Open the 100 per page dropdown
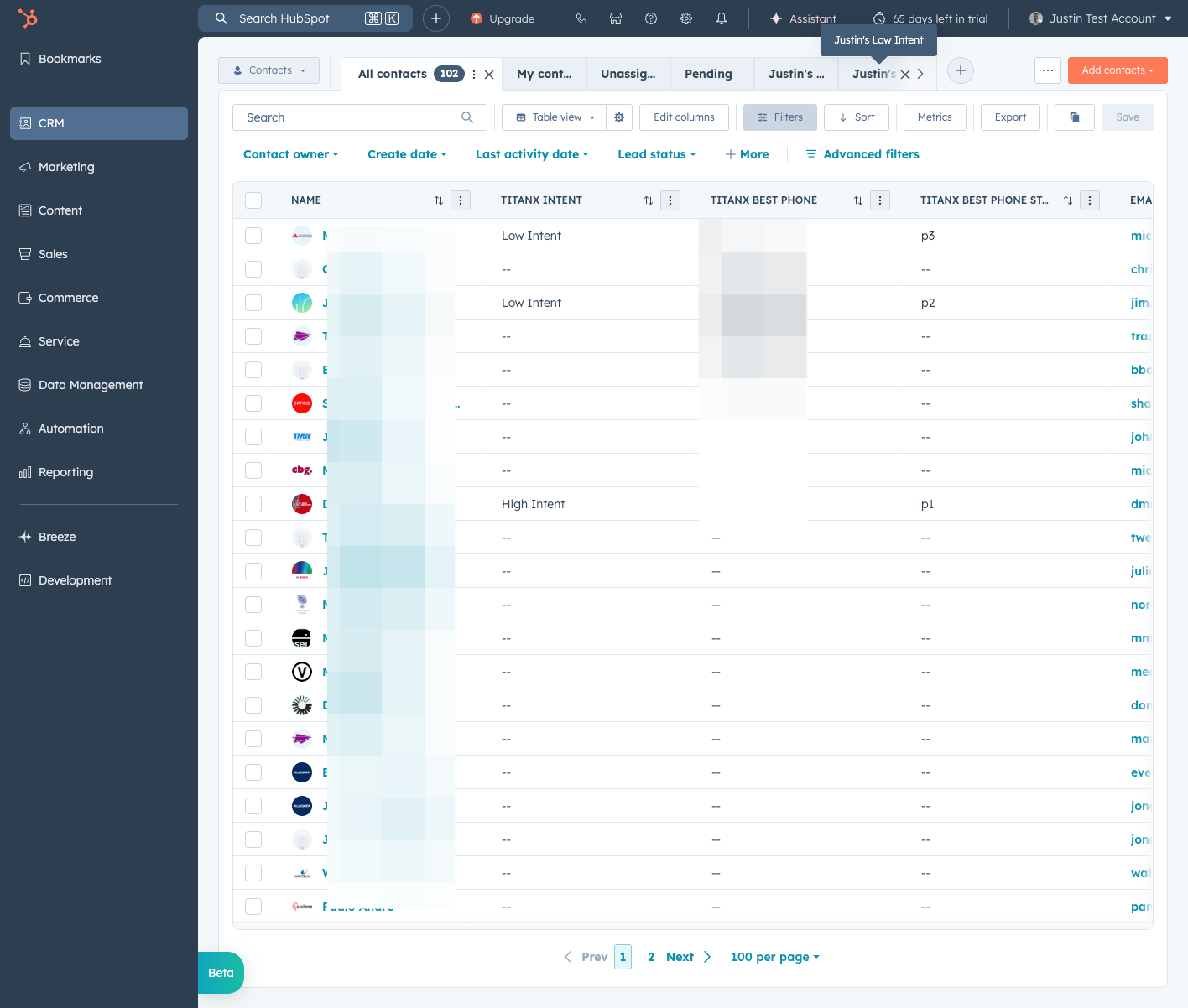This screenshot has width=1188, height=1008. [775, 957]
